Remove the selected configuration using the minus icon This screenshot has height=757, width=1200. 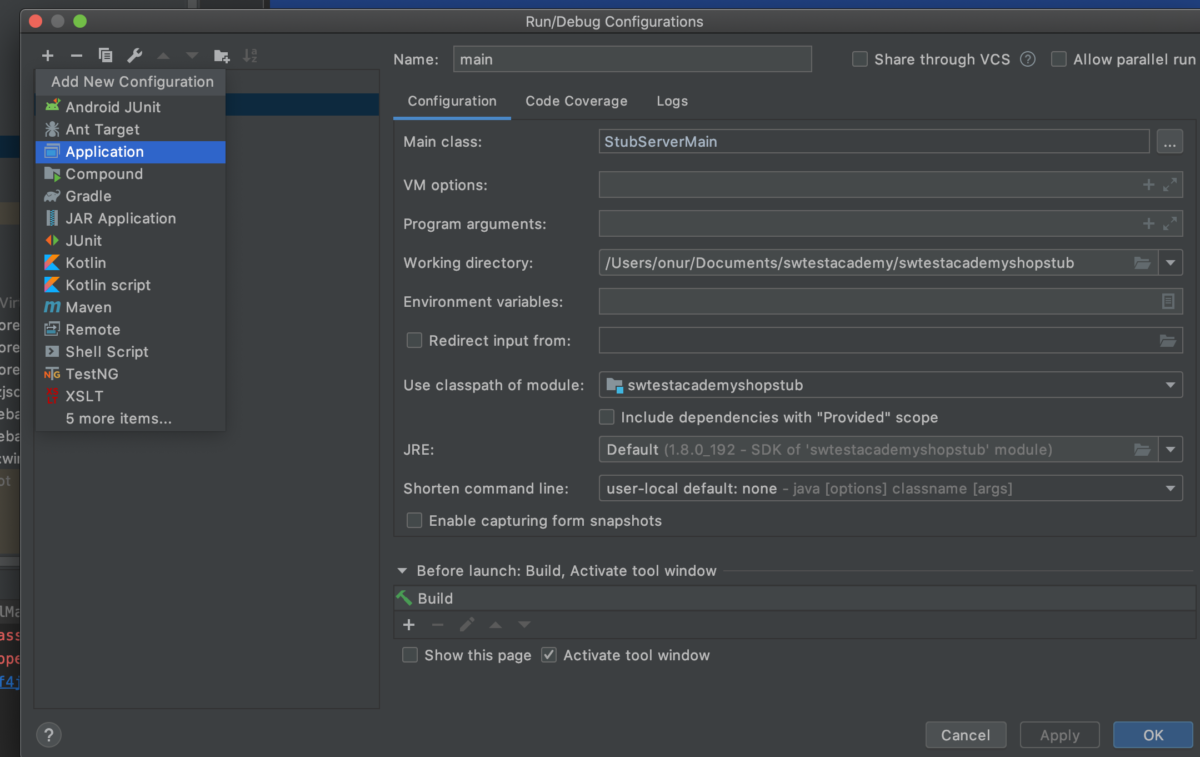(76, 56)
